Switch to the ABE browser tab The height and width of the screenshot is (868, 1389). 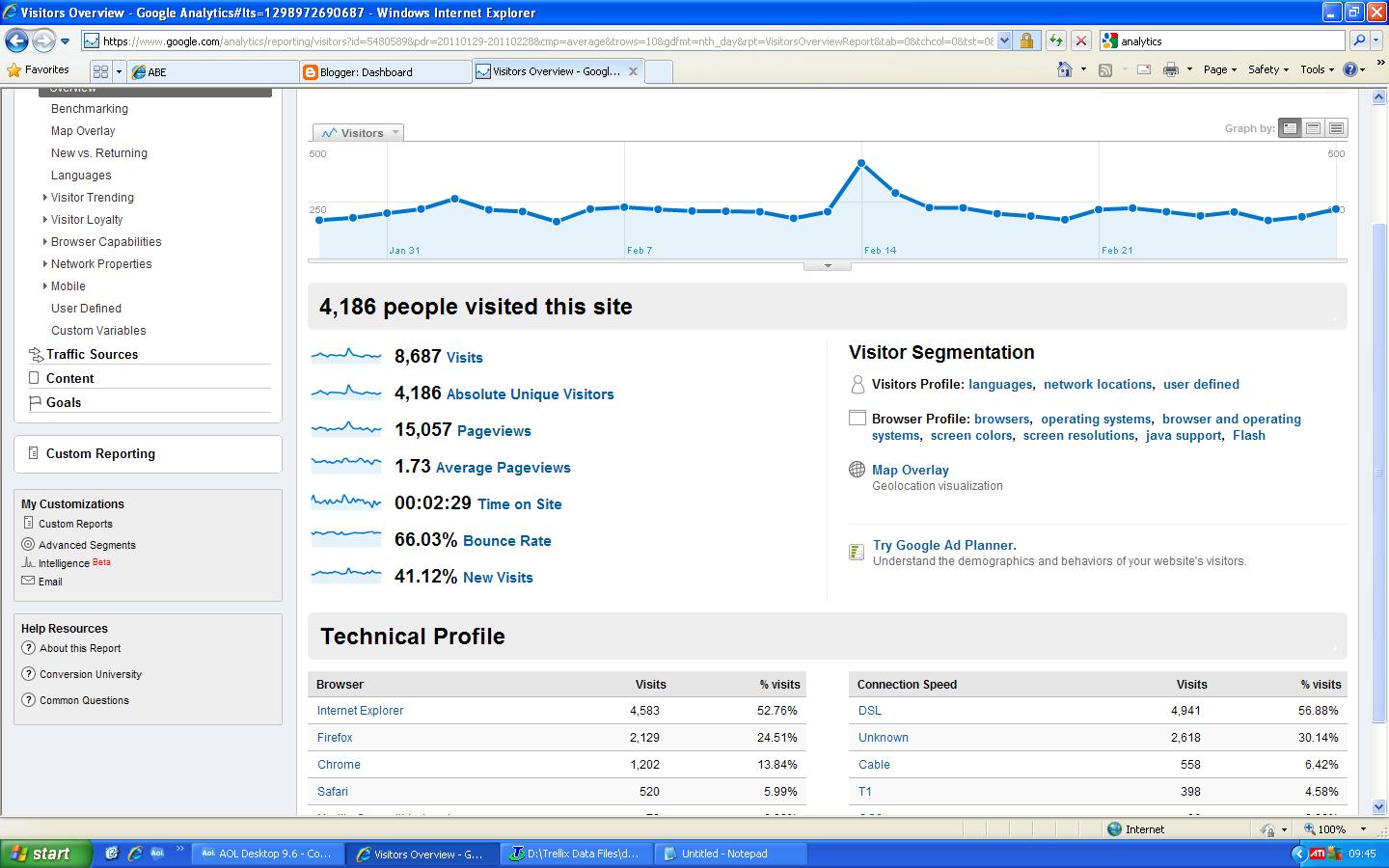[x=212, y=72]
